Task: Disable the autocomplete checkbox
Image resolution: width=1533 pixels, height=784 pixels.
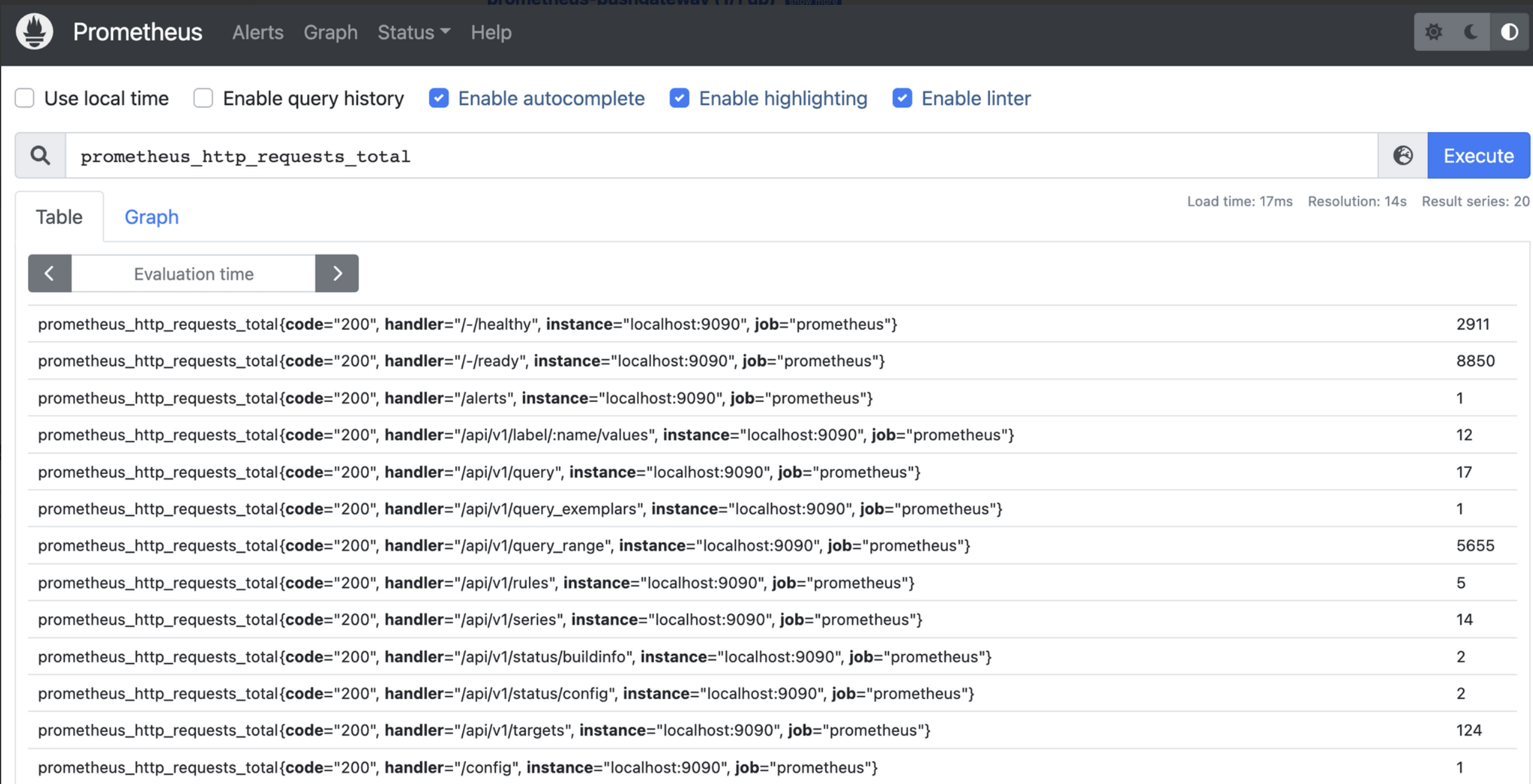Action: pyautogui.click(x=439, y=98)
